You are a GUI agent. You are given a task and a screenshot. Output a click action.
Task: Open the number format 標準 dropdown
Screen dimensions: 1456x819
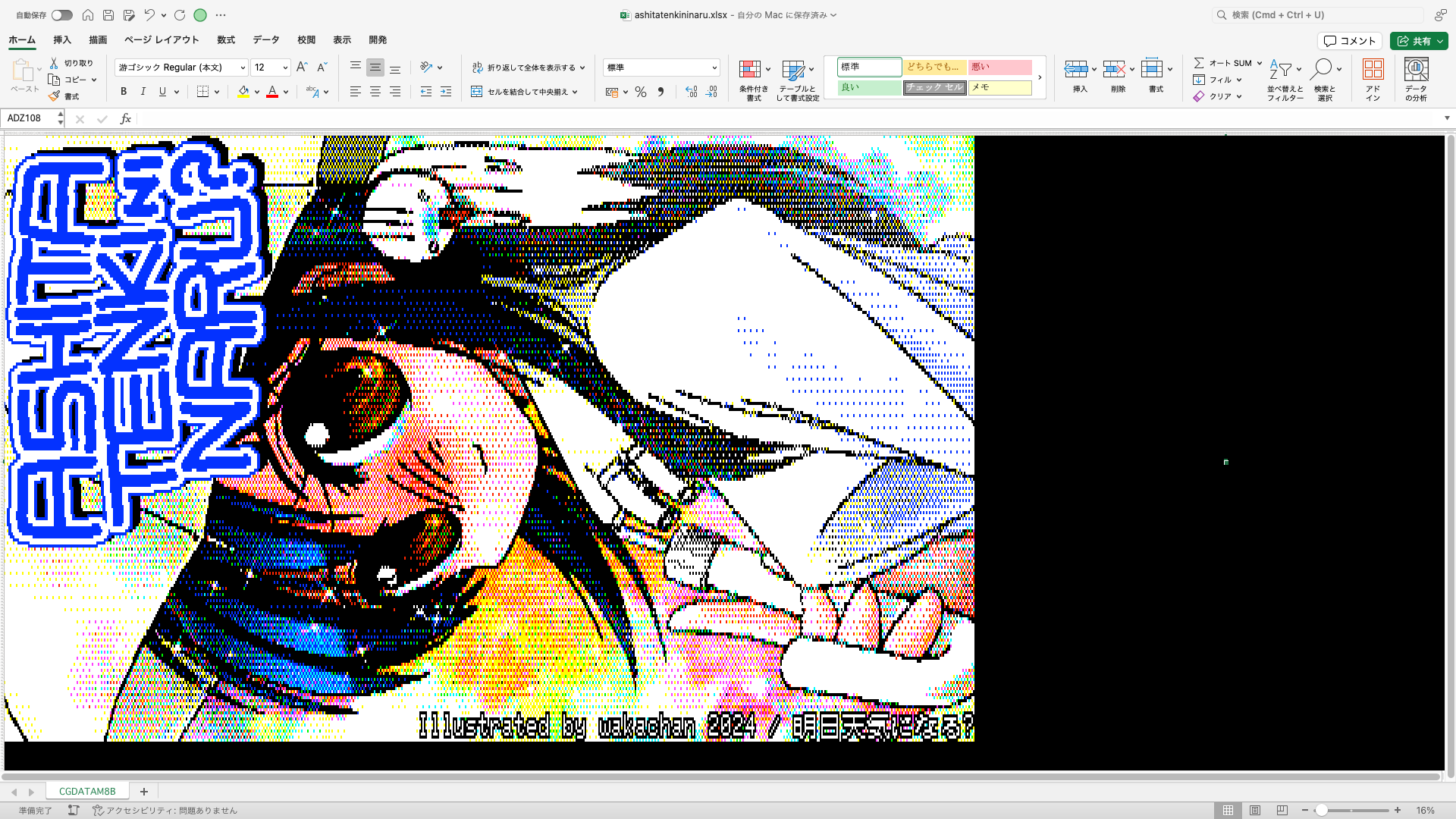pyautogui.click(x=714, y=67)
